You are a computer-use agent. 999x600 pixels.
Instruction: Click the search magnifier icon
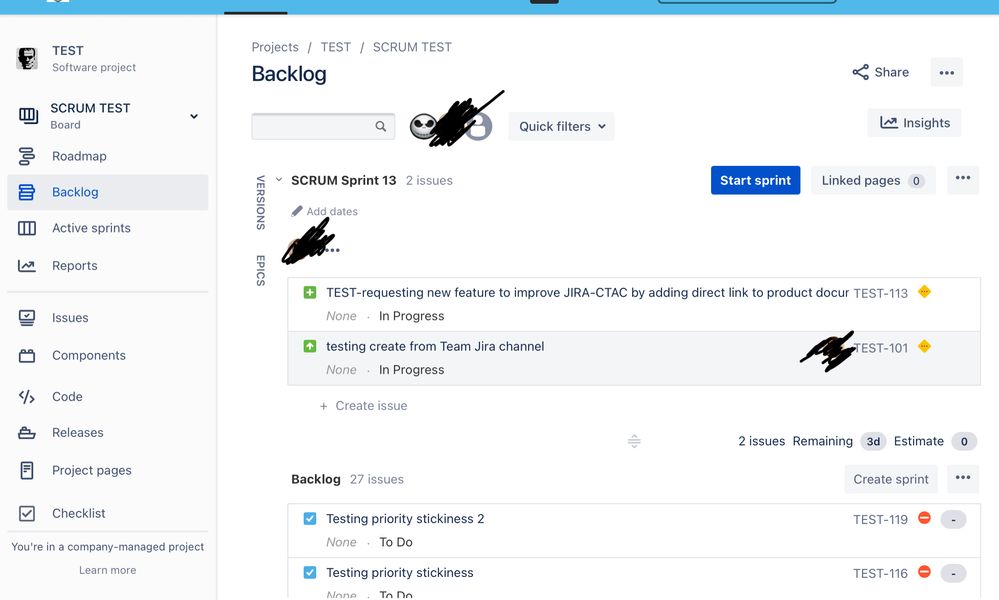point(380,126)
